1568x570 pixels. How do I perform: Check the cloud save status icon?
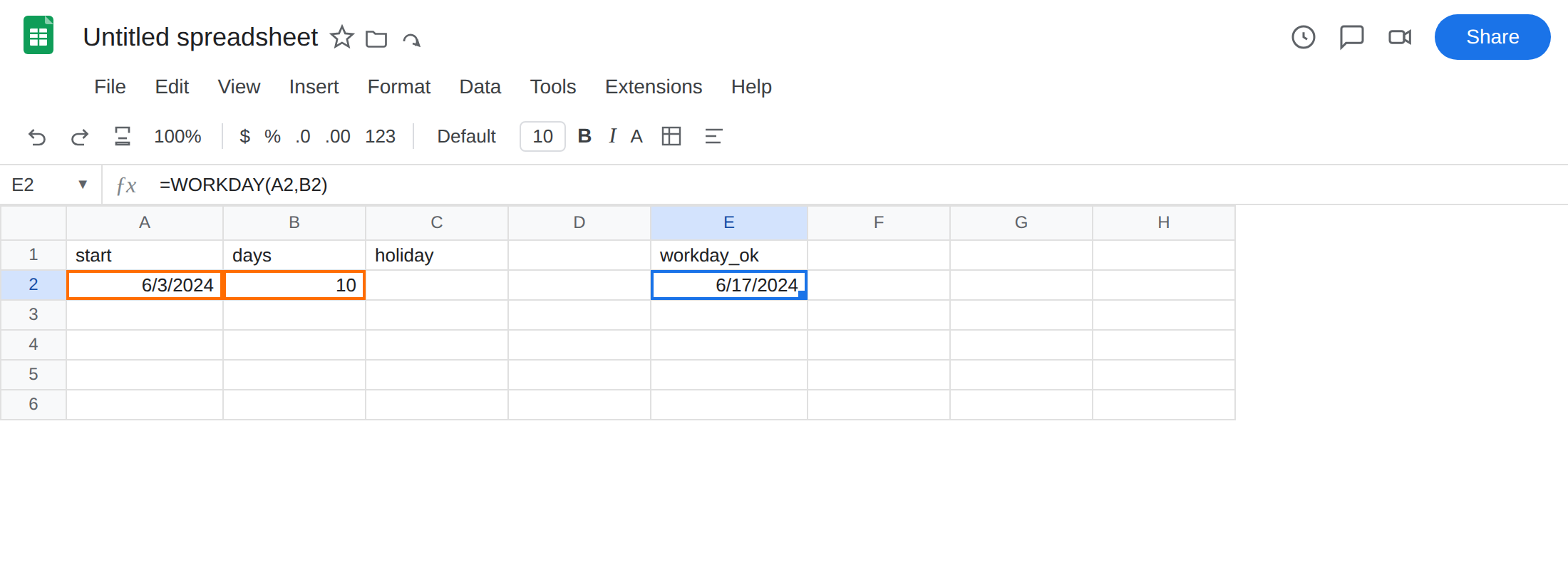pyautogui.click(x=412, y=39)
